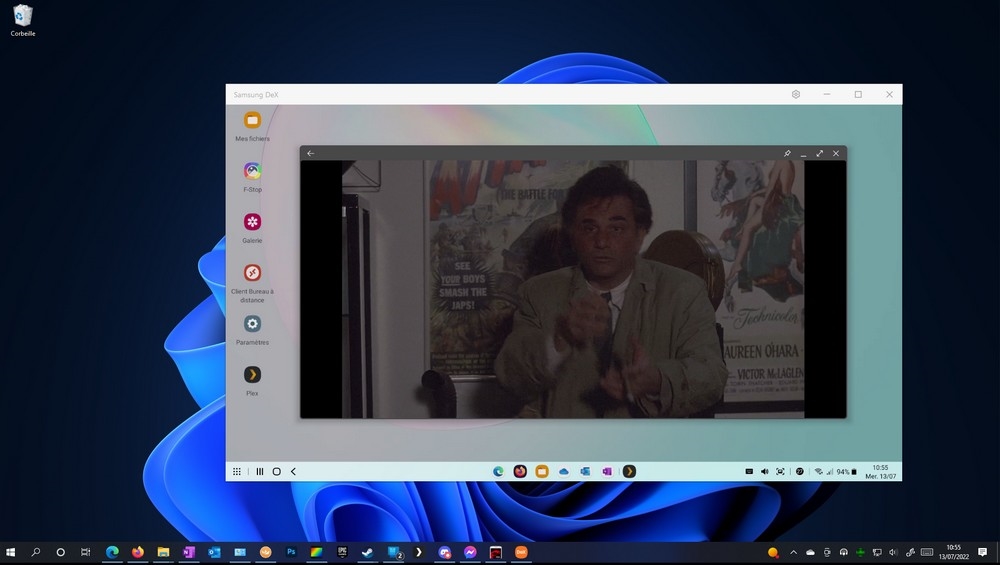Show hidden icons in Windows tray
The image size is (1000, 565).
coord(794,552)
